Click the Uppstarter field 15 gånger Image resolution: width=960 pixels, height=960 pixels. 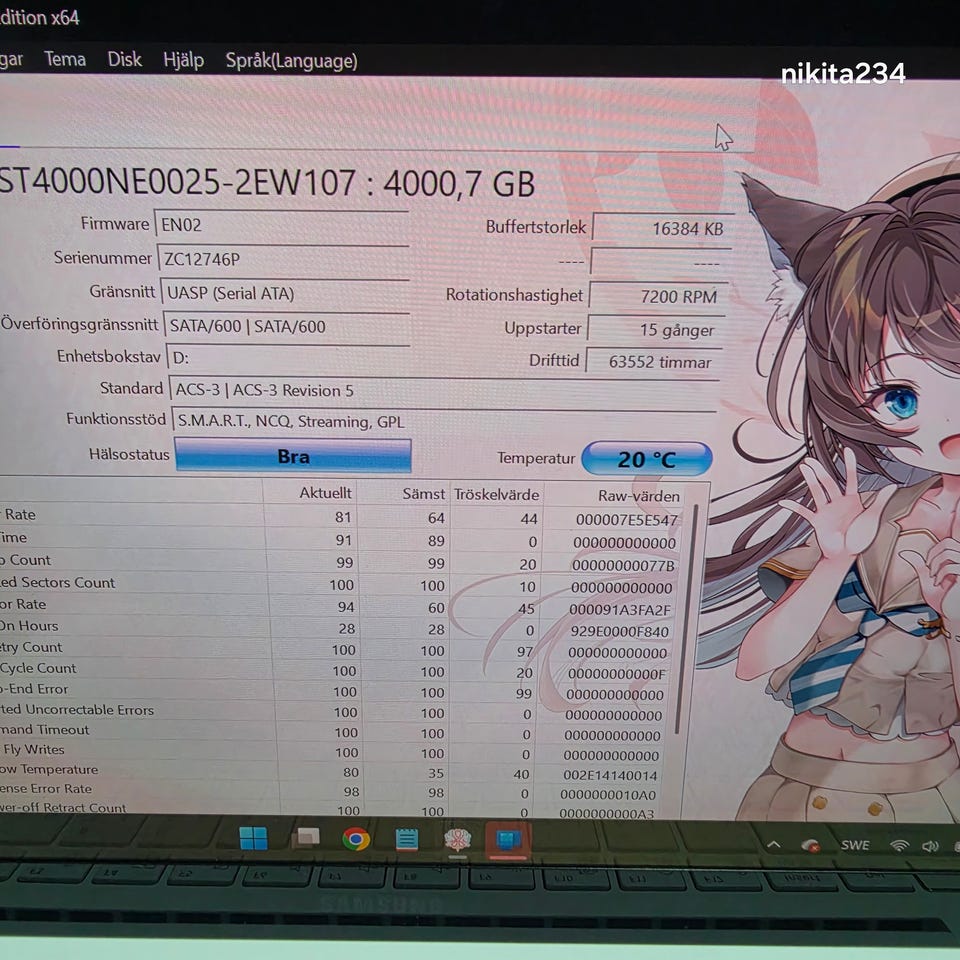point(657,329)
